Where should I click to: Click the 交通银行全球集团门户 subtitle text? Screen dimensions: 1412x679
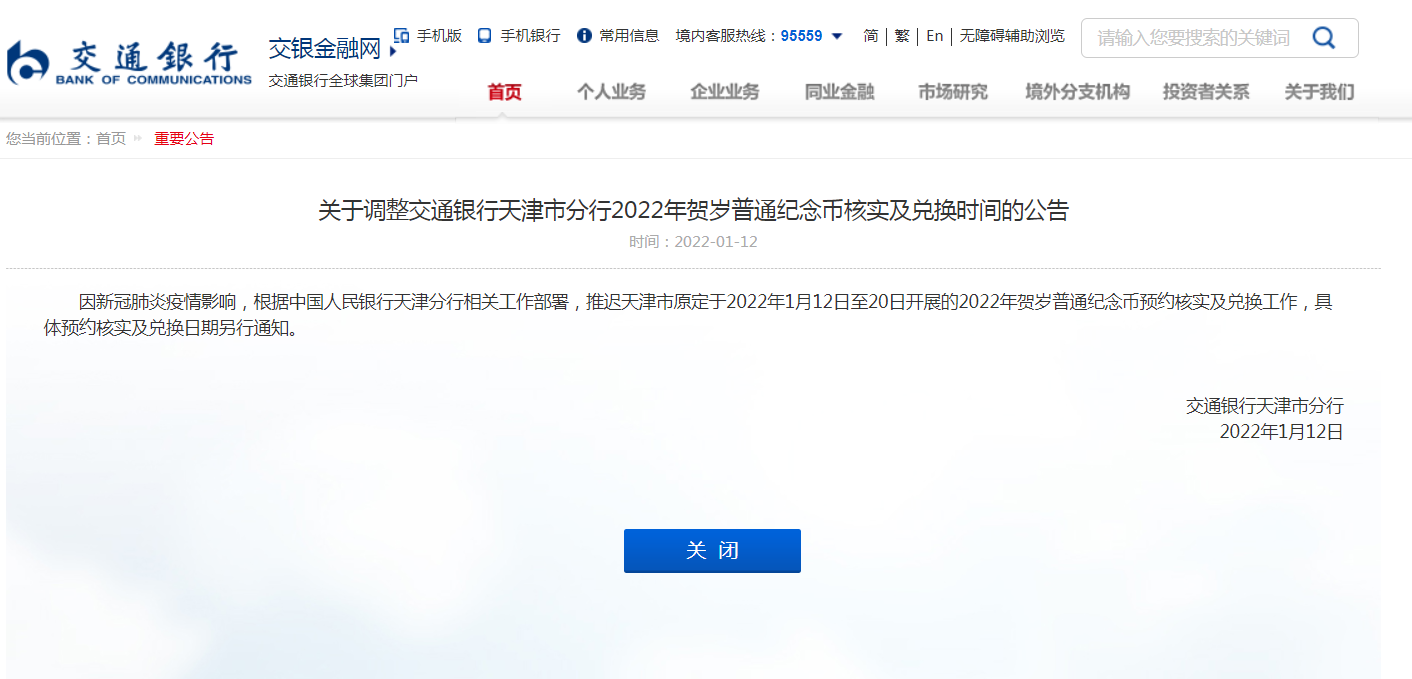pos(343,80)
